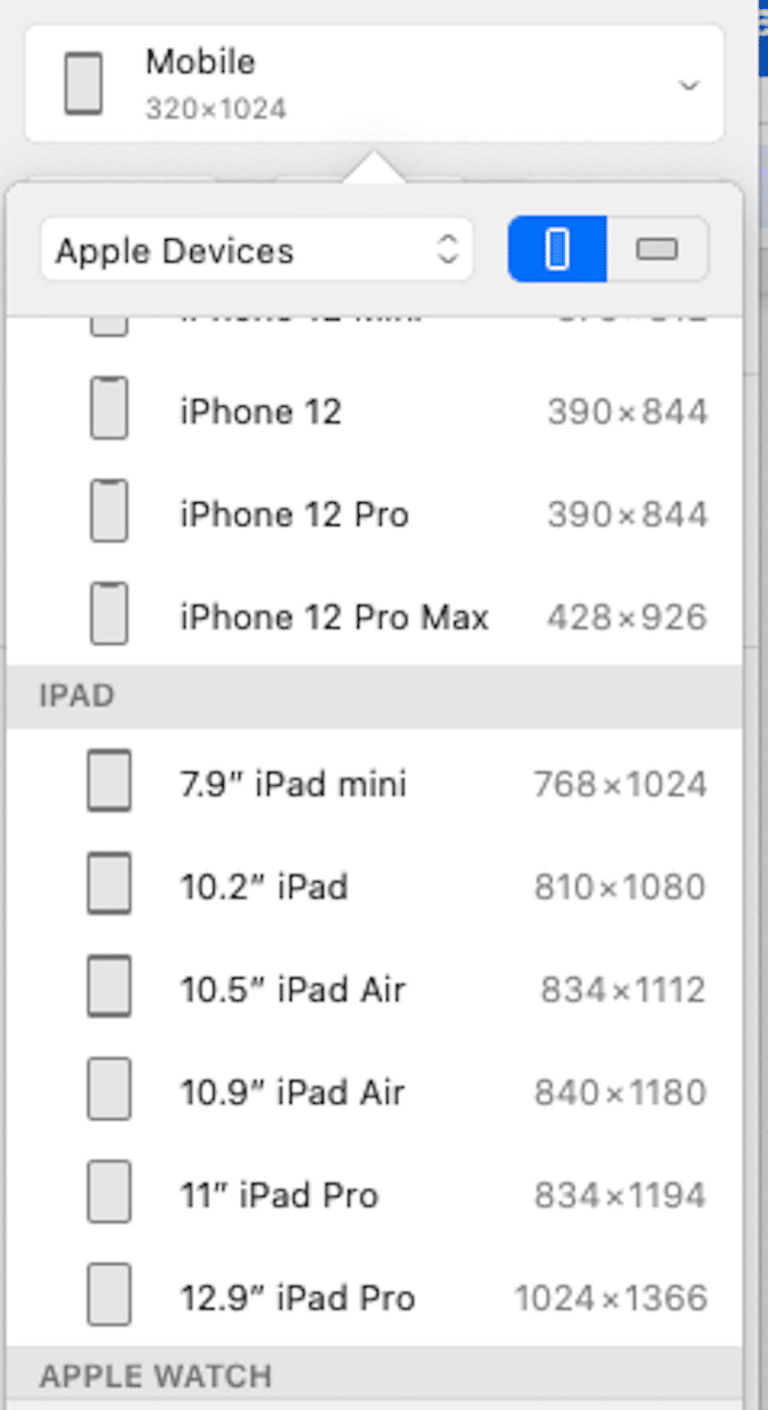Click the iPhone 12 Pro device icon
Viewport: 768px width, 1410px height.
coord(109,512)
